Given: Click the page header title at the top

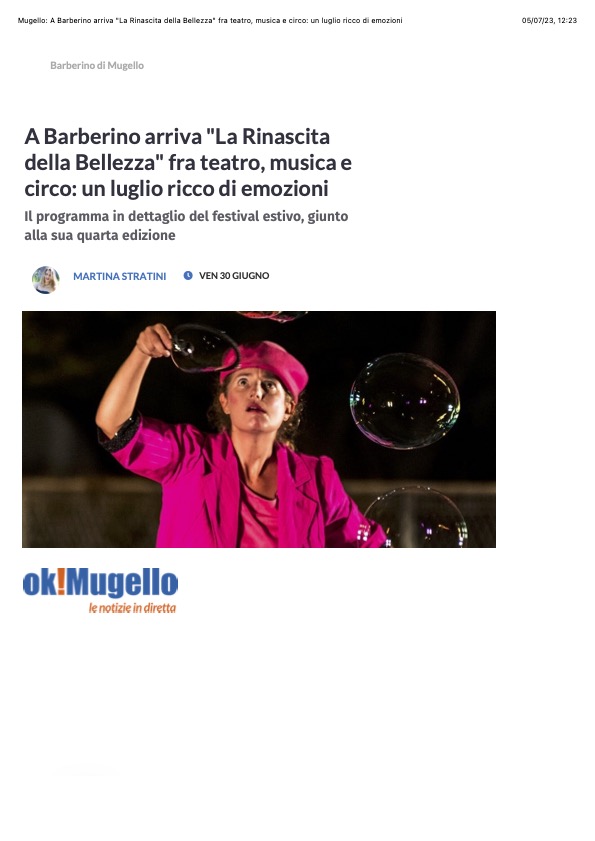Looking at the screenshot, I should tap(210, 20).
